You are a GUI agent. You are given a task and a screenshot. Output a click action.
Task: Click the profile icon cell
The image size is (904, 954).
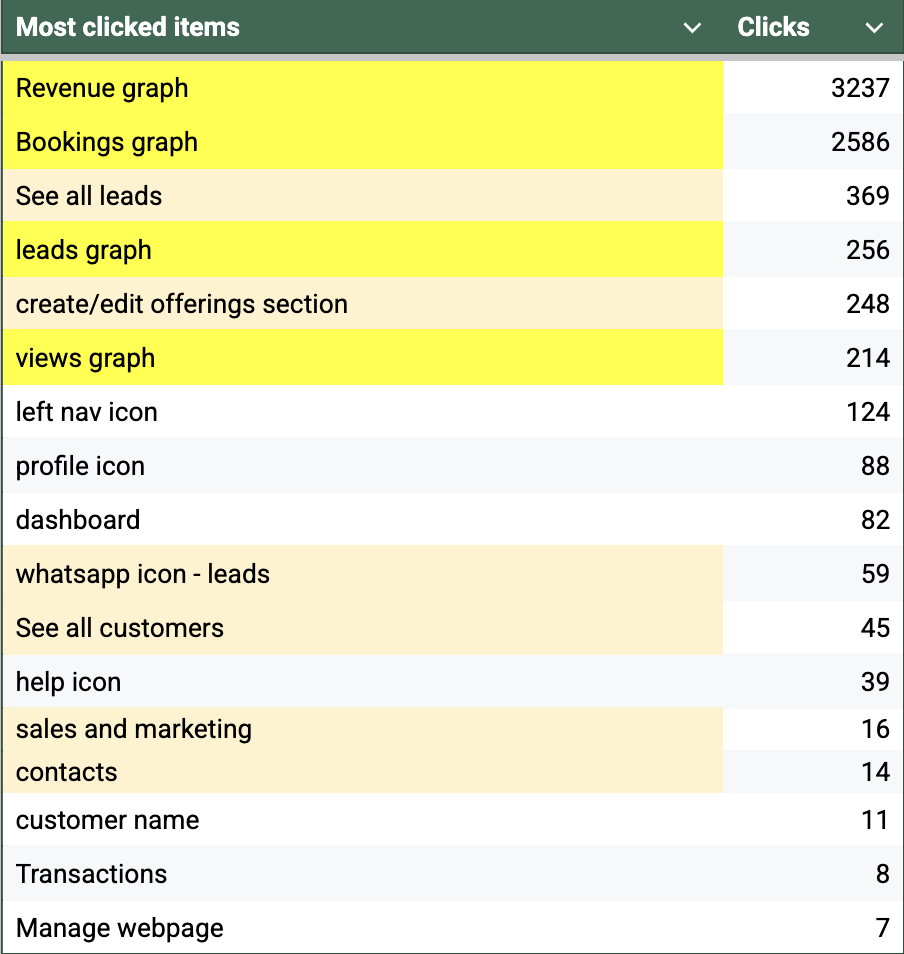pos(80,466)
